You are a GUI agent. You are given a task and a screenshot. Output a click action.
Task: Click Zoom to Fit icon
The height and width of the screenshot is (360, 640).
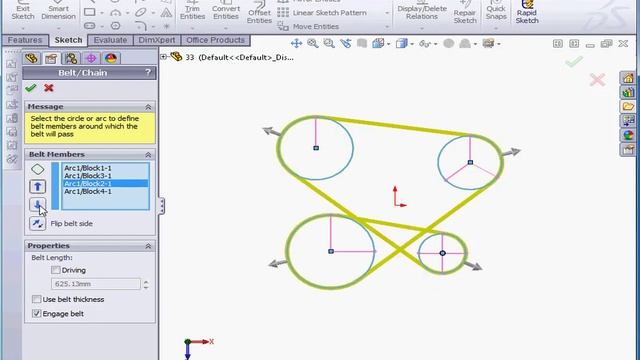click(x=313, y=43)
